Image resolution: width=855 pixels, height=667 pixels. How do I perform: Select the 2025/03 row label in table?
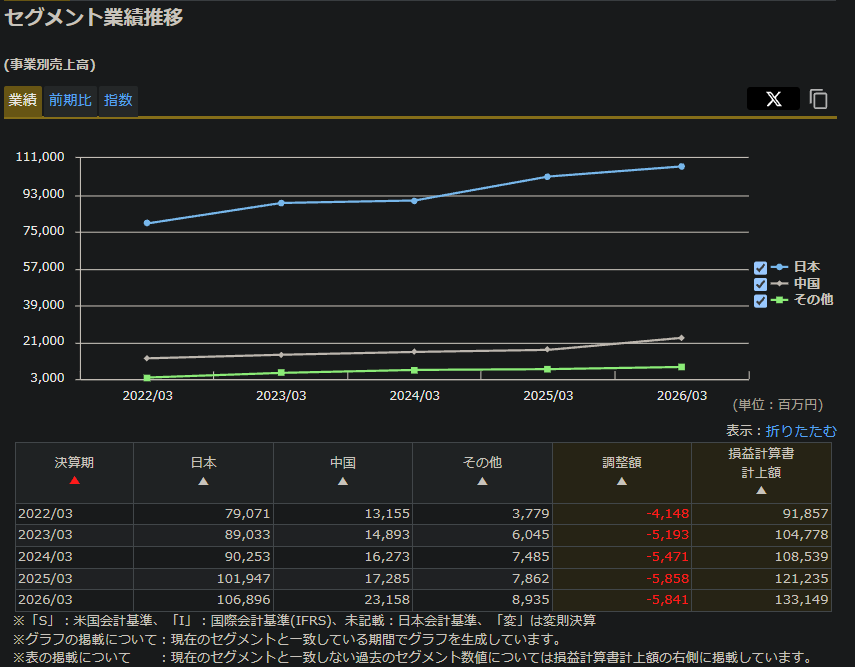click(x=45, y=579)
